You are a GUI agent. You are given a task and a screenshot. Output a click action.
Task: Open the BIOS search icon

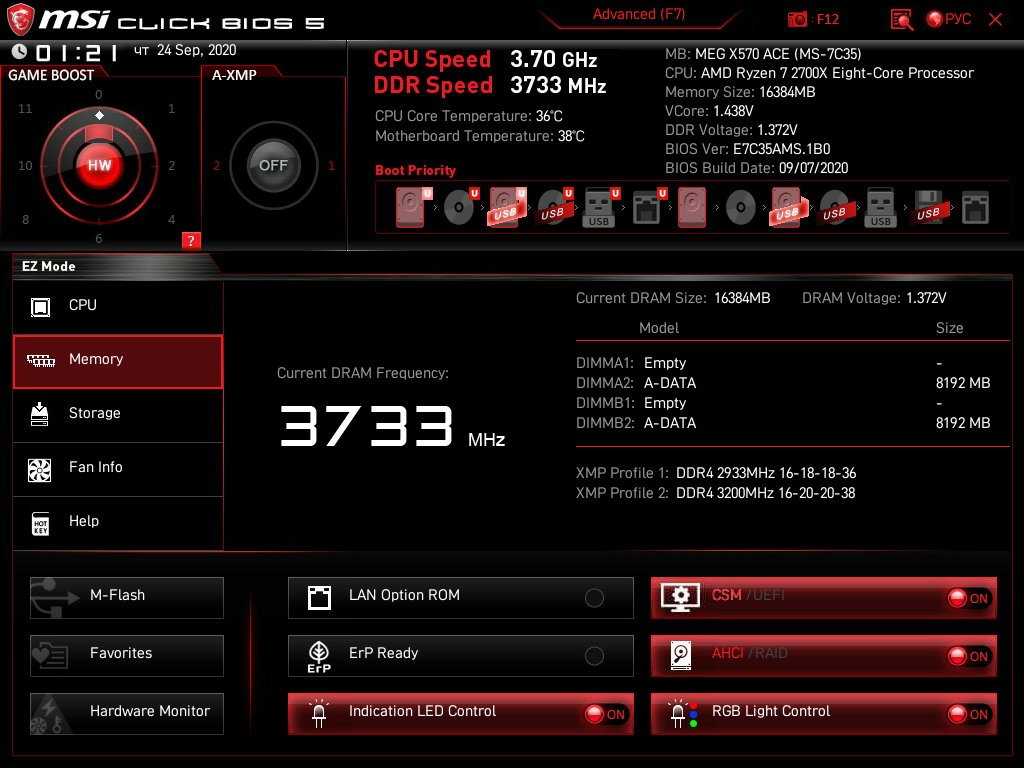[x=901, y=19]
